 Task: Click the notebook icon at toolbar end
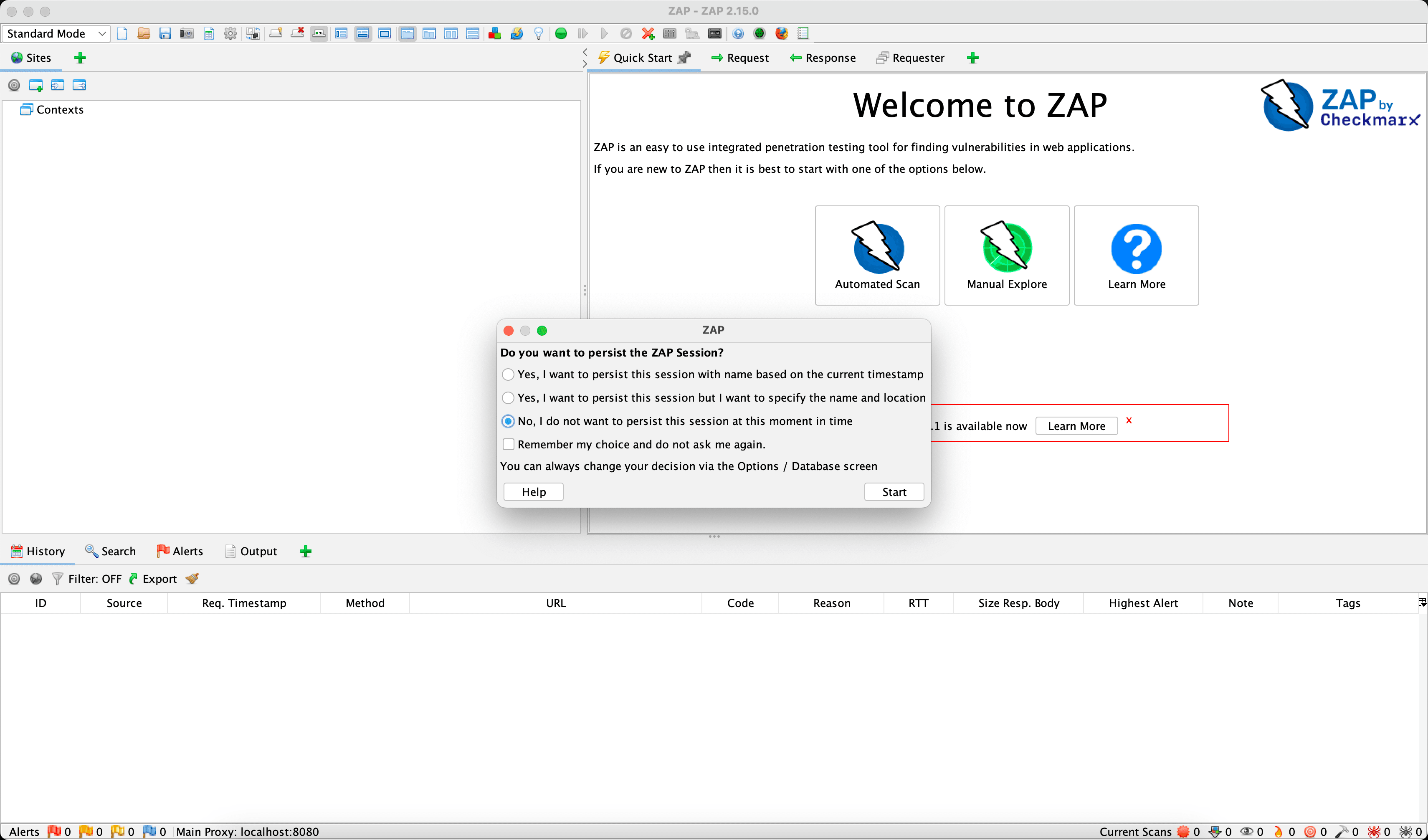pyautogui.click(x=803, y=33)
